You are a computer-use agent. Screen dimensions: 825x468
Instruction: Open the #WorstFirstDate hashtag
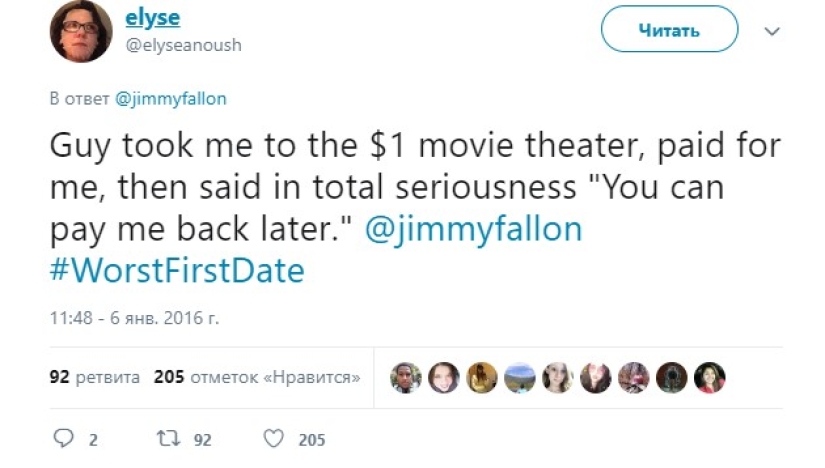(175, 270)
